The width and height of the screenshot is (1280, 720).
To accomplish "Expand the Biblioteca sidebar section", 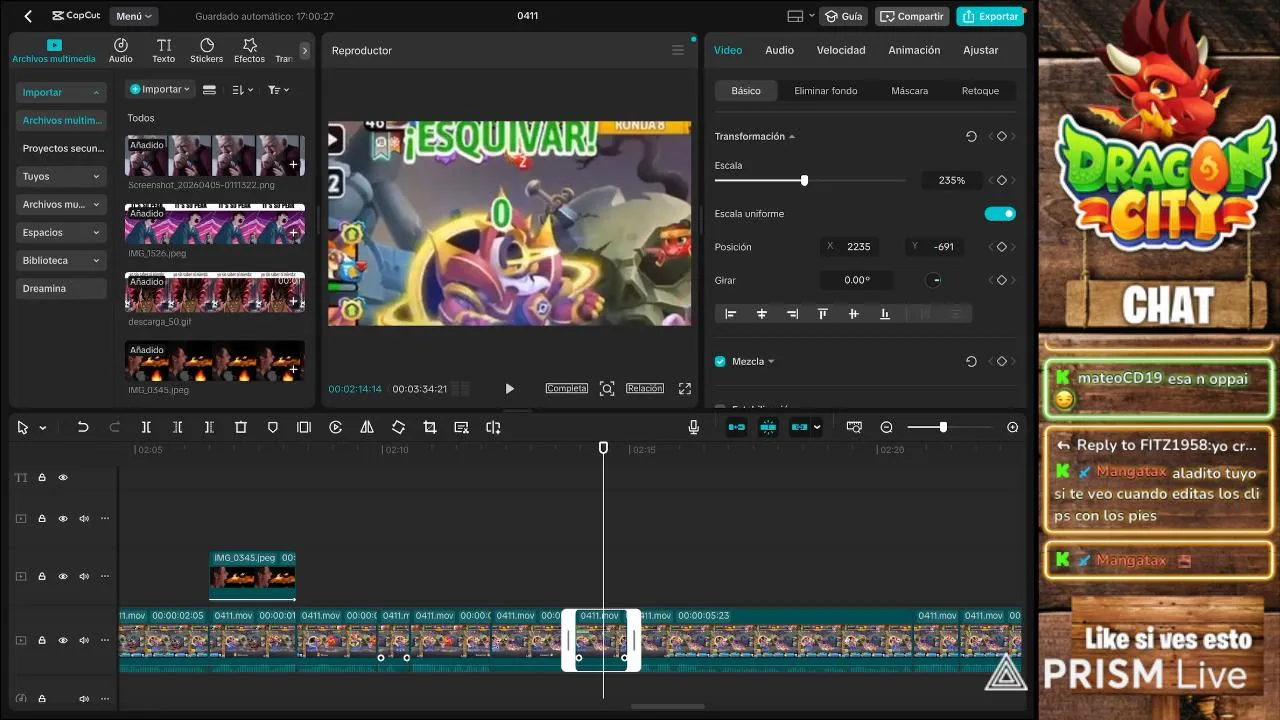I will click(61, 260).
